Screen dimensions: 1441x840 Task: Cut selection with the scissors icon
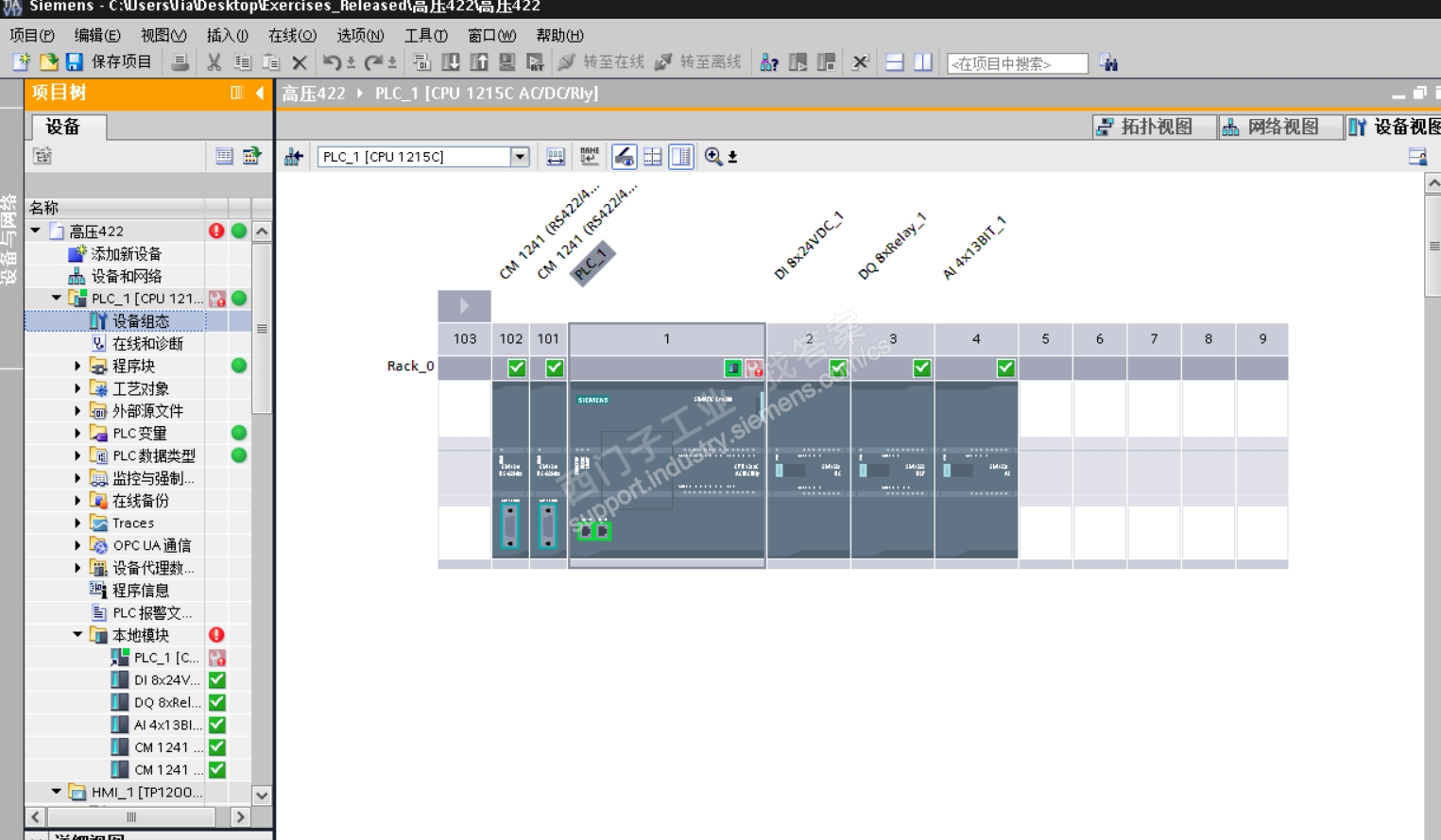point(214,62)
